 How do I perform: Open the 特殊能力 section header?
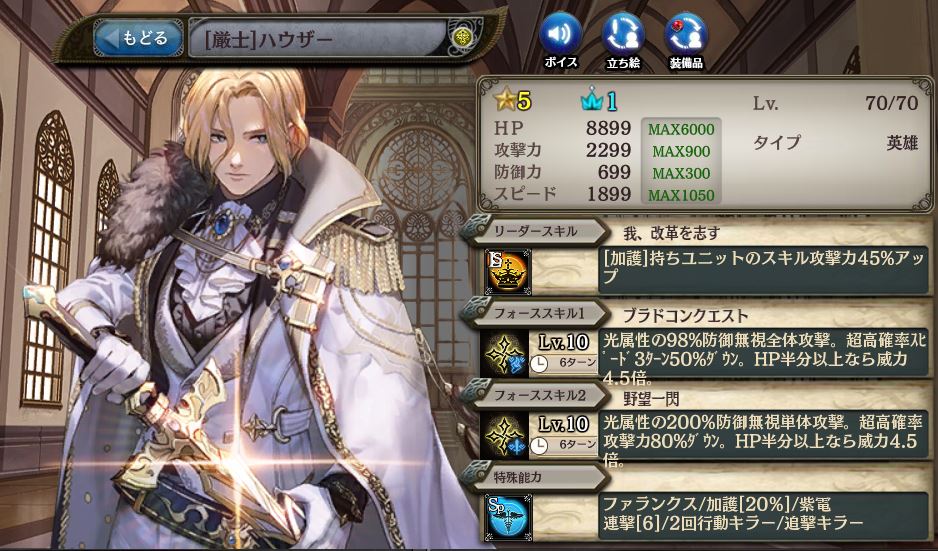pyautogui.click(x=534, y=477)
